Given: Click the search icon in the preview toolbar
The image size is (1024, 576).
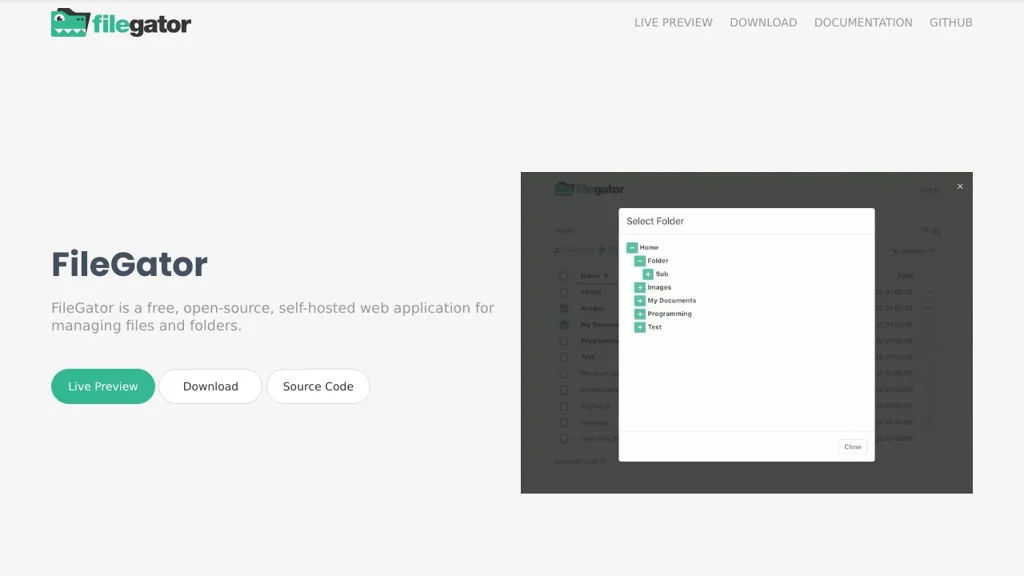Looking at the screenshot, I should click(925, 230).
